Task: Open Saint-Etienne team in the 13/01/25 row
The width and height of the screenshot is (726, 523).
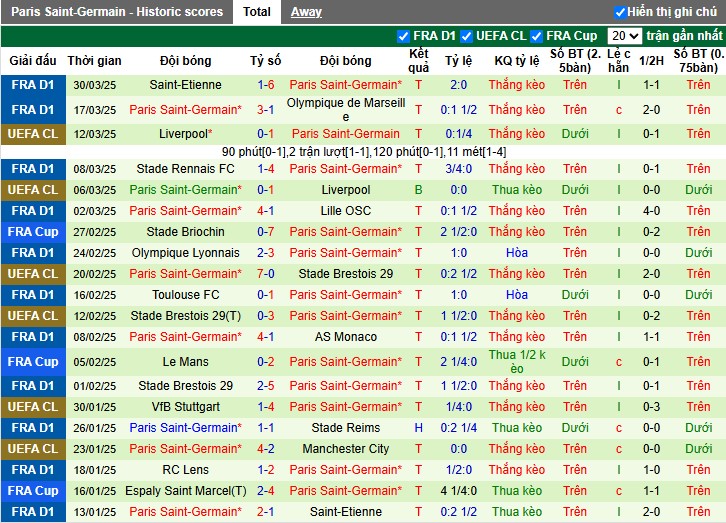Action: (346, 511)
